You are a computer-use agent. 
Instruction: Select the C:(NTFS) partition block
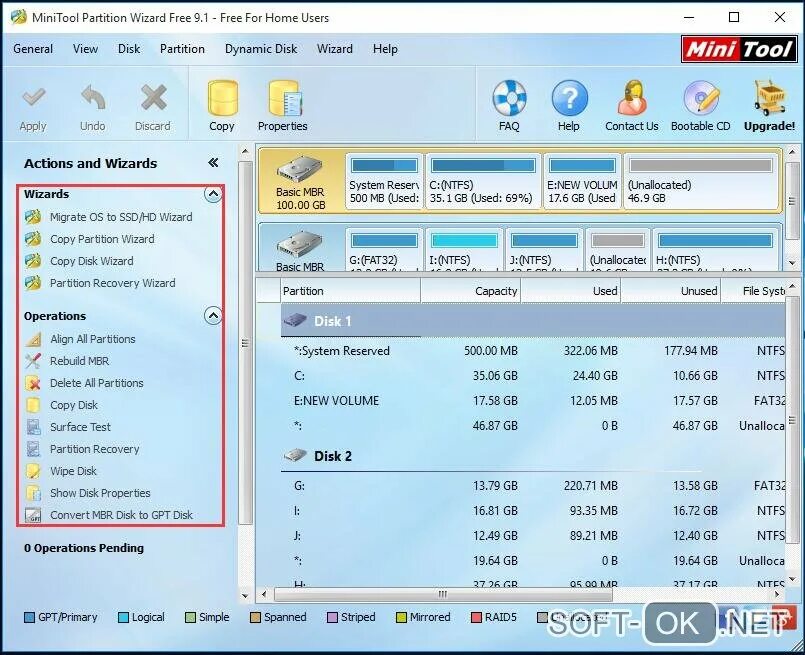tap(483, 181)
